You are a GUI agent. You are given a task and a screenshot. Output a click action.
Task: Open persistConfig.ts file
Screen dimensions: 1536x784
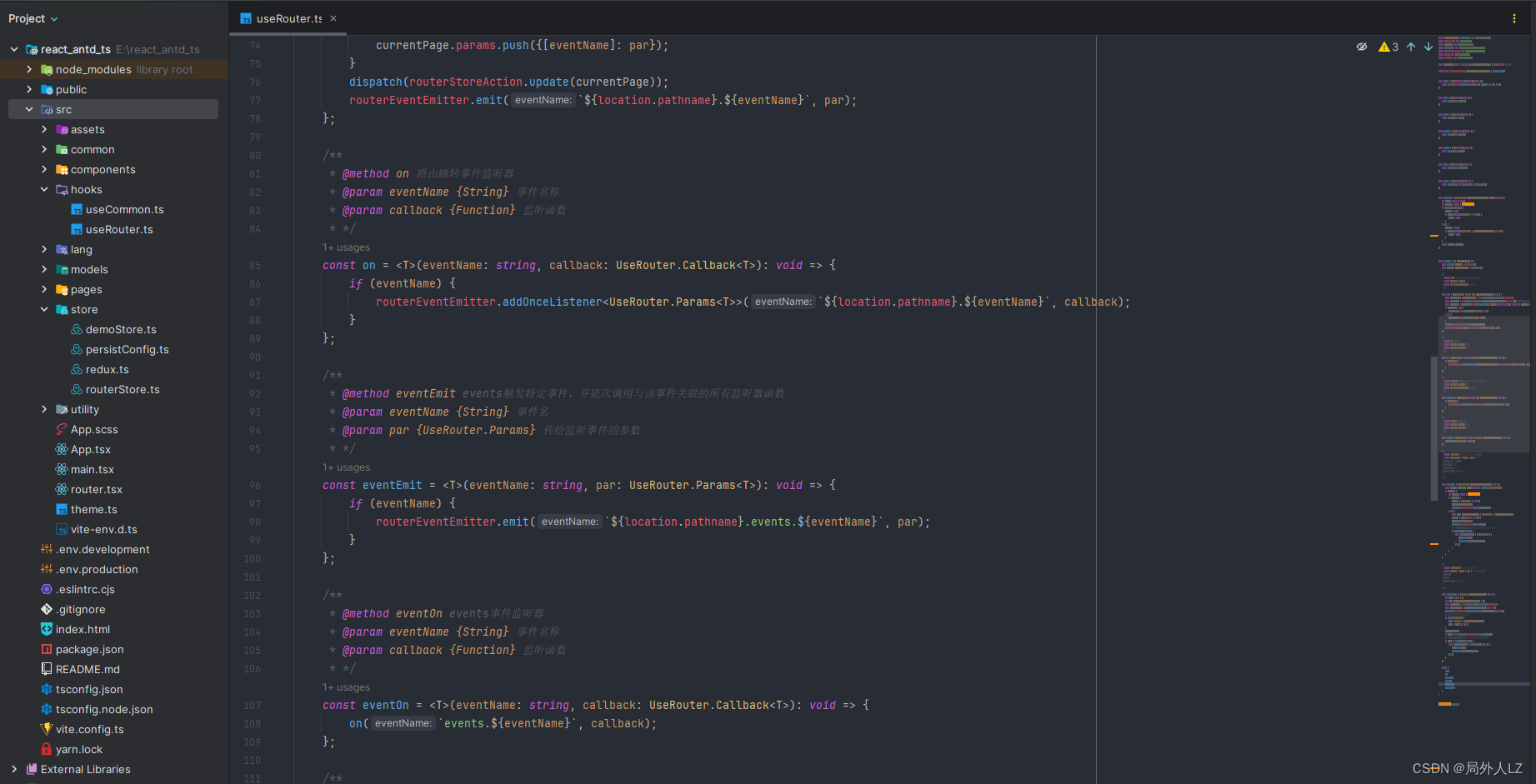pos(127,349)
